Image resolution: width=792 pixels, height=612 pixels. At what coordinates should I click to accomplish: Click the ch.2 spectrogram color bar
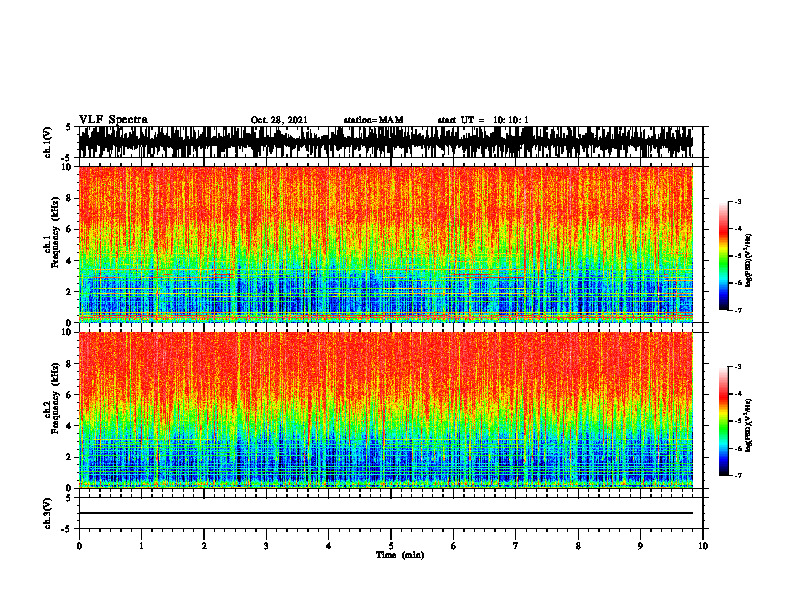point(723,421)
